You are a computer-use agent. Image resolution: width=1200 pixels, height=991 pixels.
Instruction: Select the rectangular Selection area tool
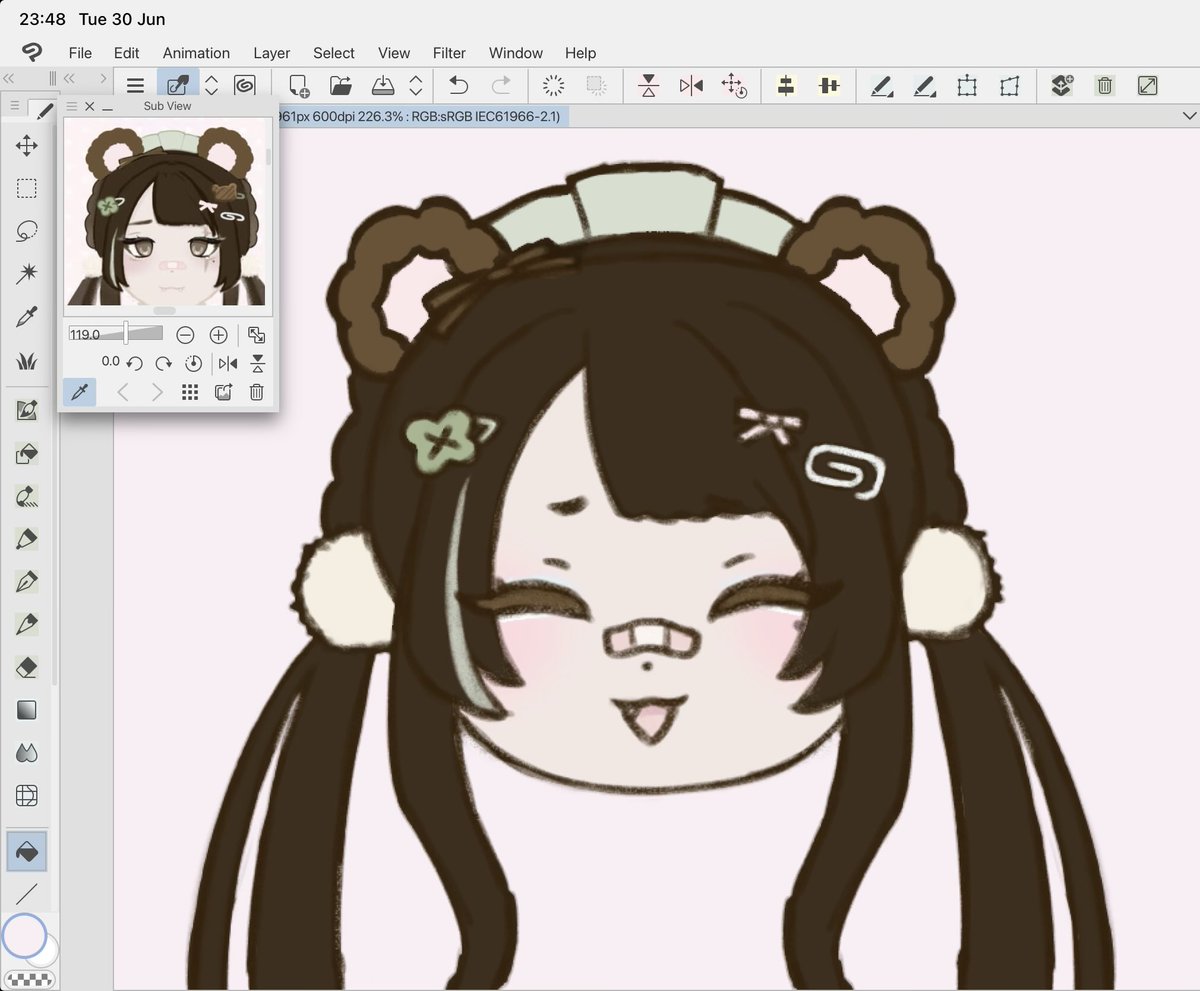(27, 189)
